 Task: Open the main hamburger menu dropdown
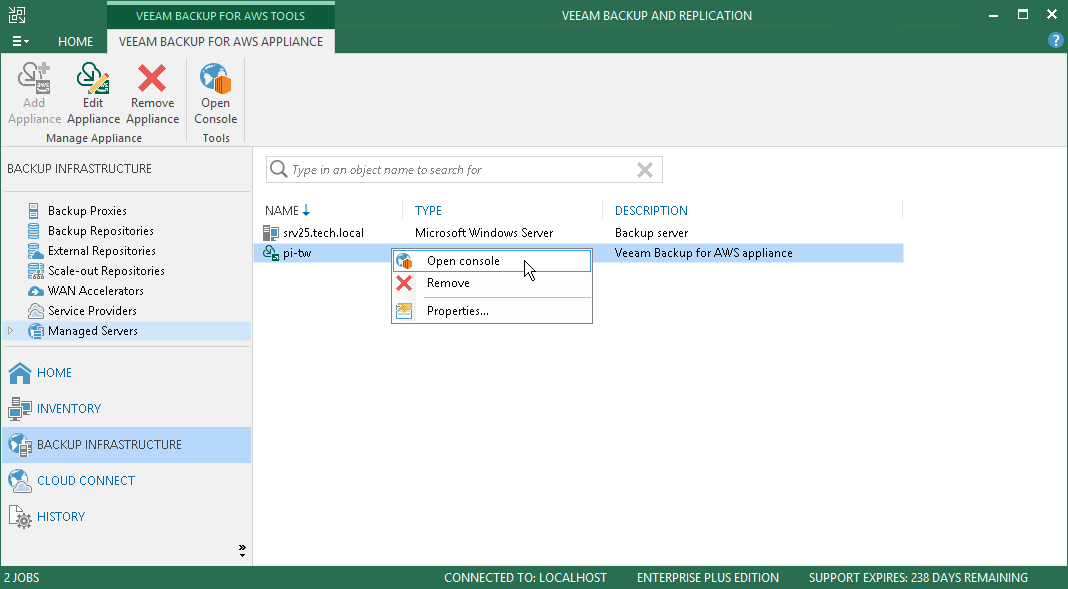(20, 42)
